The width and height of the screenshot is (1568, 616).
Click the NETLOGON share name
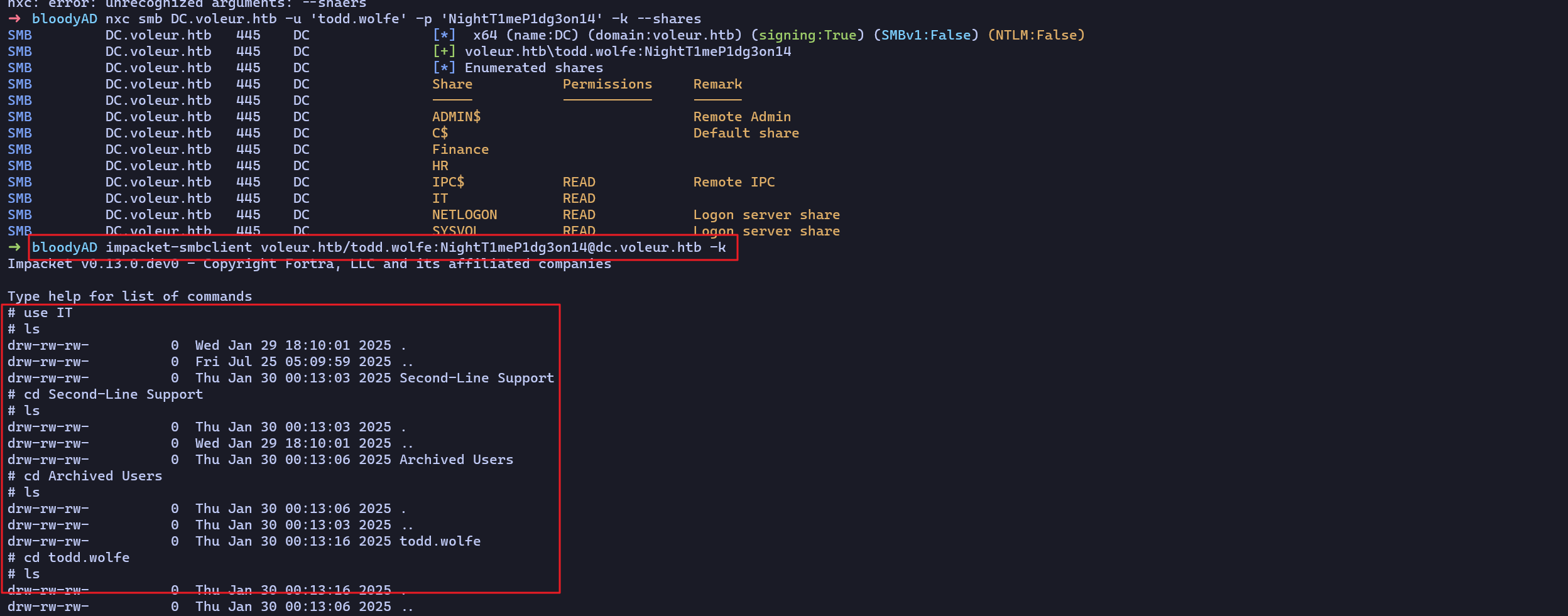click(x=464, y=215)
